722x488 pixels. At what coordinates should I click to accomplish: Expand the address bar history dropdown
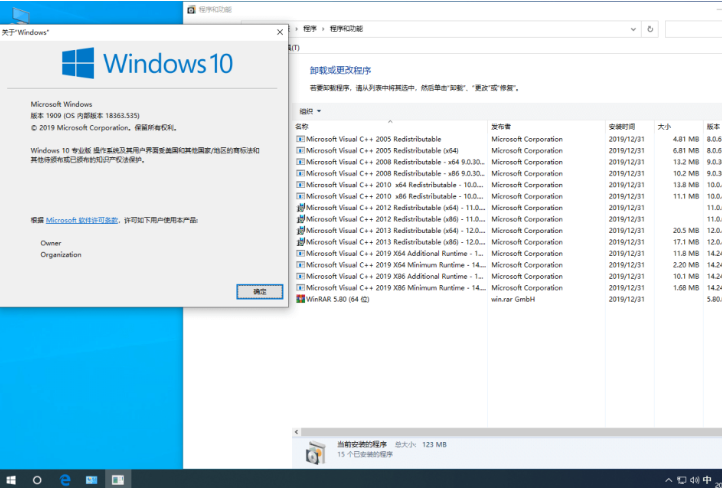pos(633,29)
